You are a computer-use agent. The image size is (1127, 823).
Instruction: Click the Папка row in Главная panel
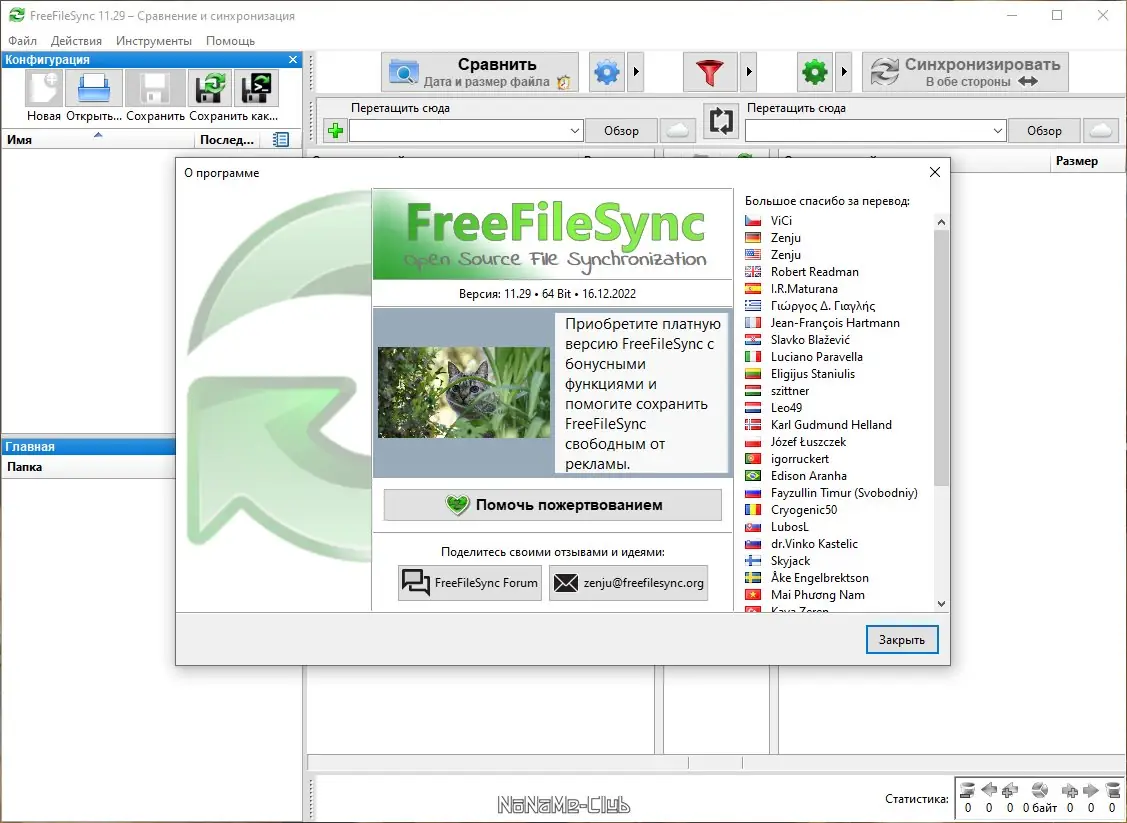click(x=88, y=467)
